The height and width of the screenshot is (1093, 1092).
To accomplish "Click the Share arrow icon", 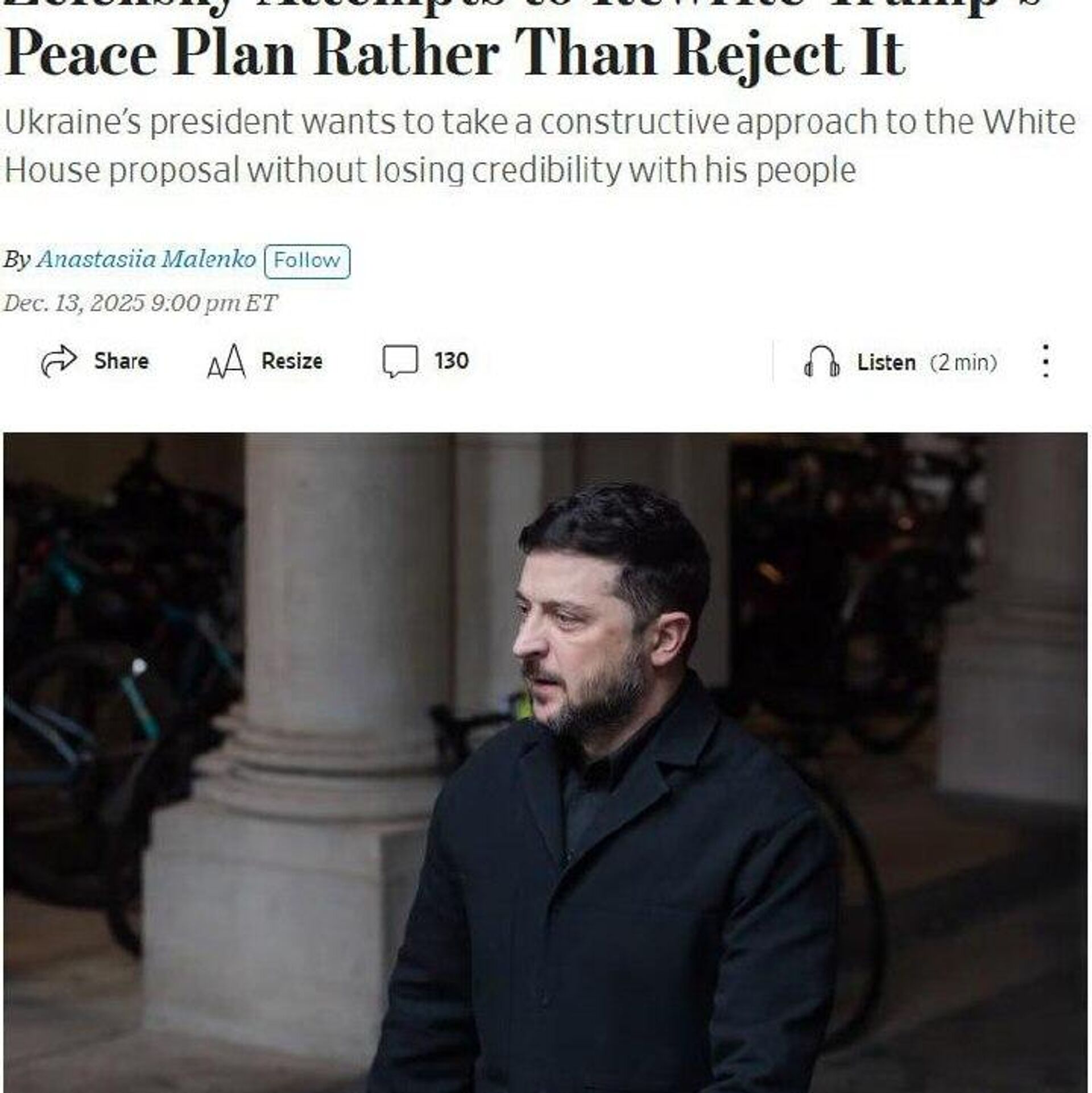I will [59, 361].
